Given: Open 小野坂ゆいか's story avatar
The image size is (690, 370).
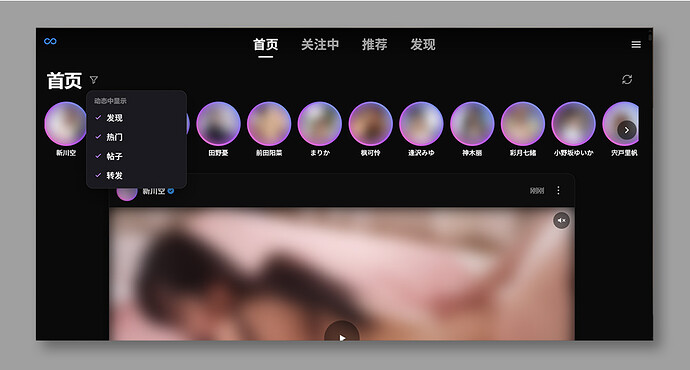Looking at the screenshot, I should tap(573, 124).
